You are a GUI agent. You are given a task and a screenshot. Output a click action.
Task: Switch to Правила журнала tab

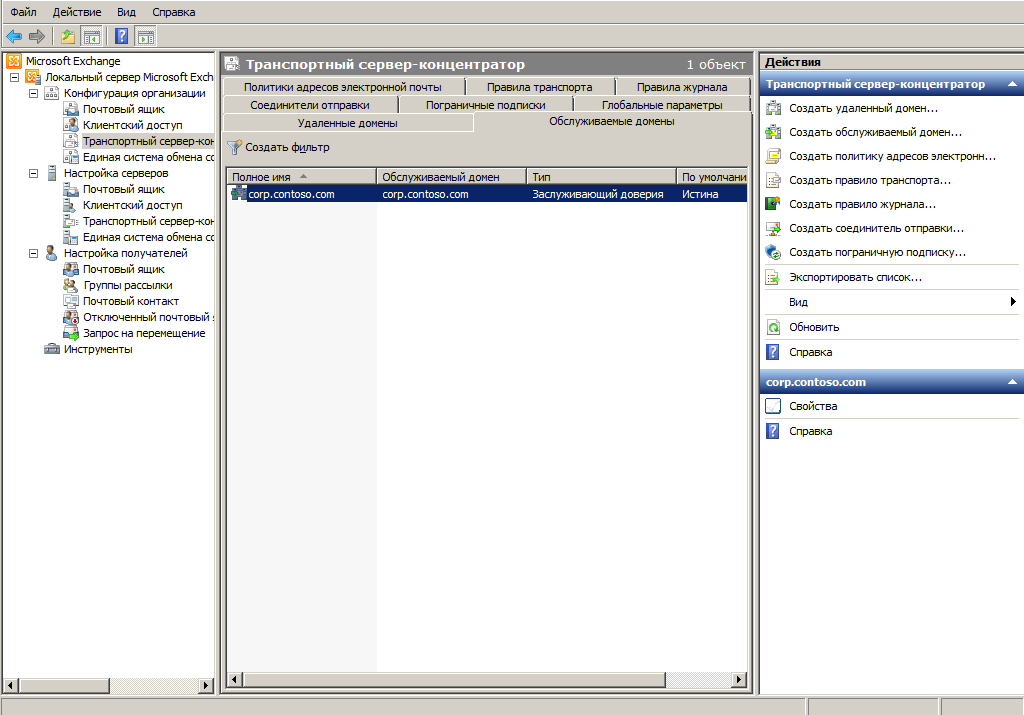[682, 87]
